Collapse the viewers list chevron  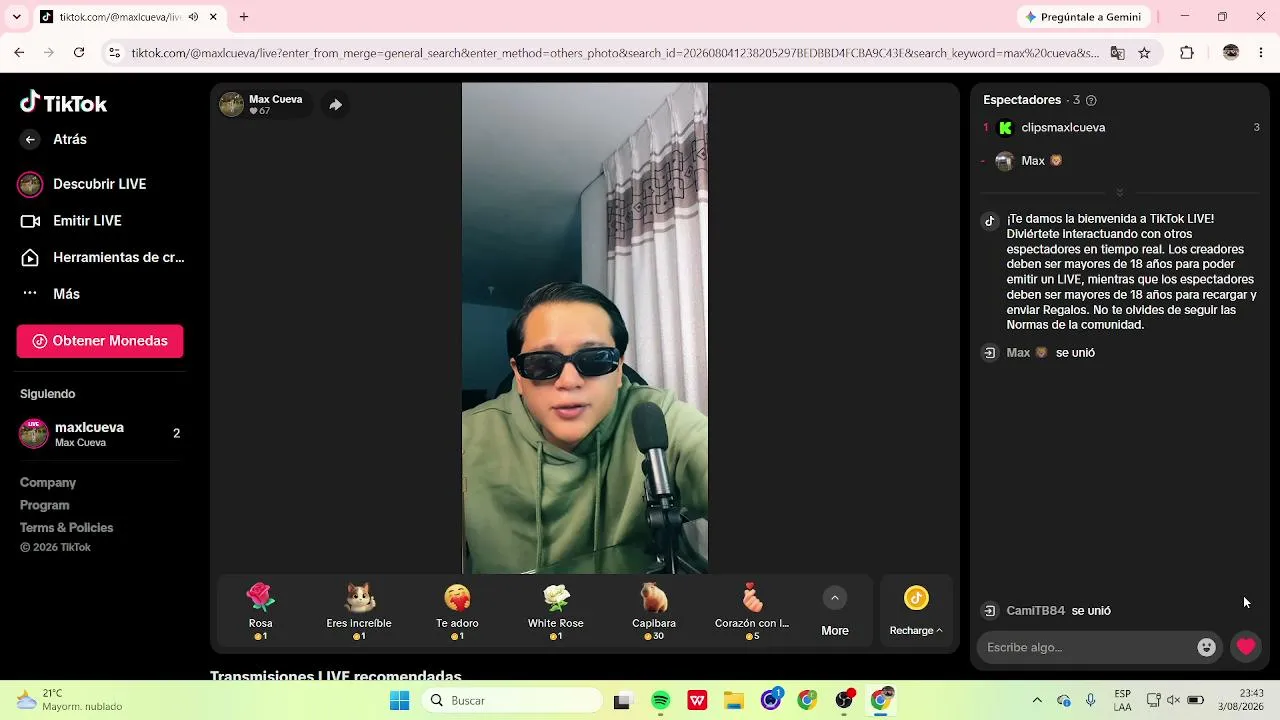click(1119, 192)
